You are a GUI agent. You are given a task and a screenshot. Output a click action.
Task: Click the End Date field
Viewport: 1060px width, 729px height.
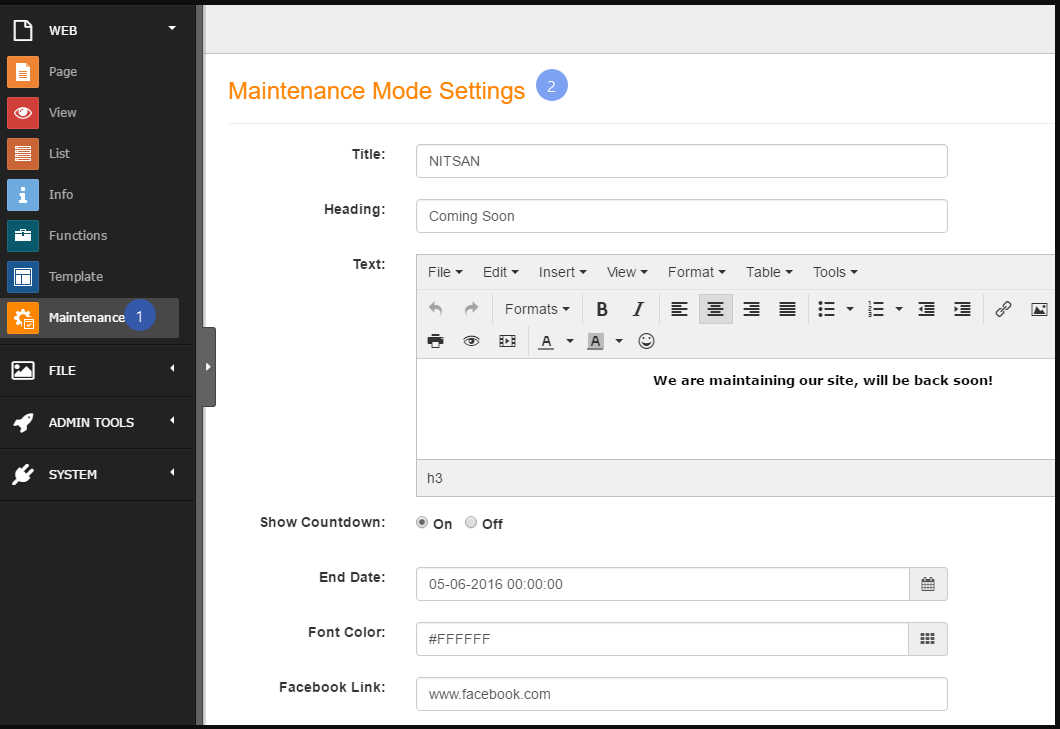pyautogui.click(x=662, y=584)
